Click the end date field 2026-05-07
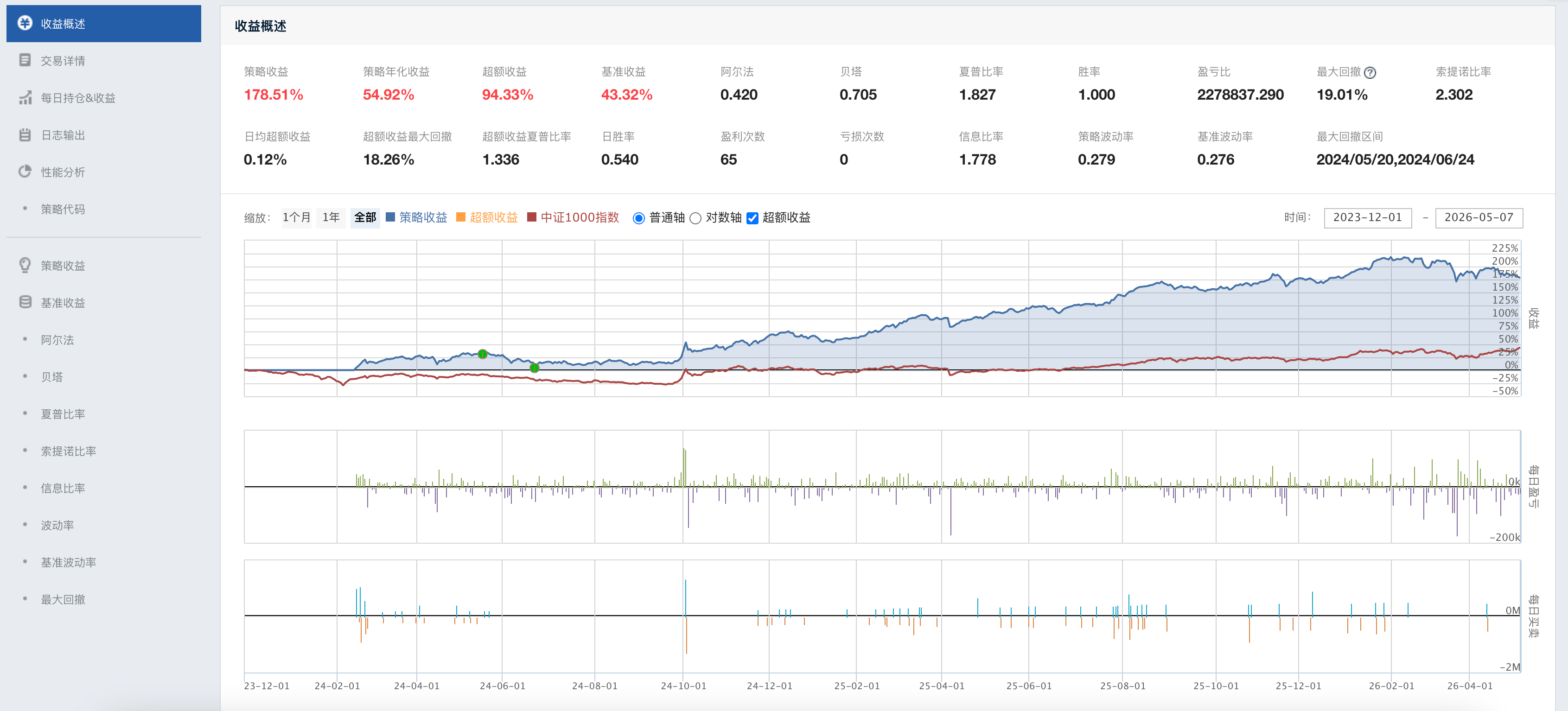 click(1479, 218)
